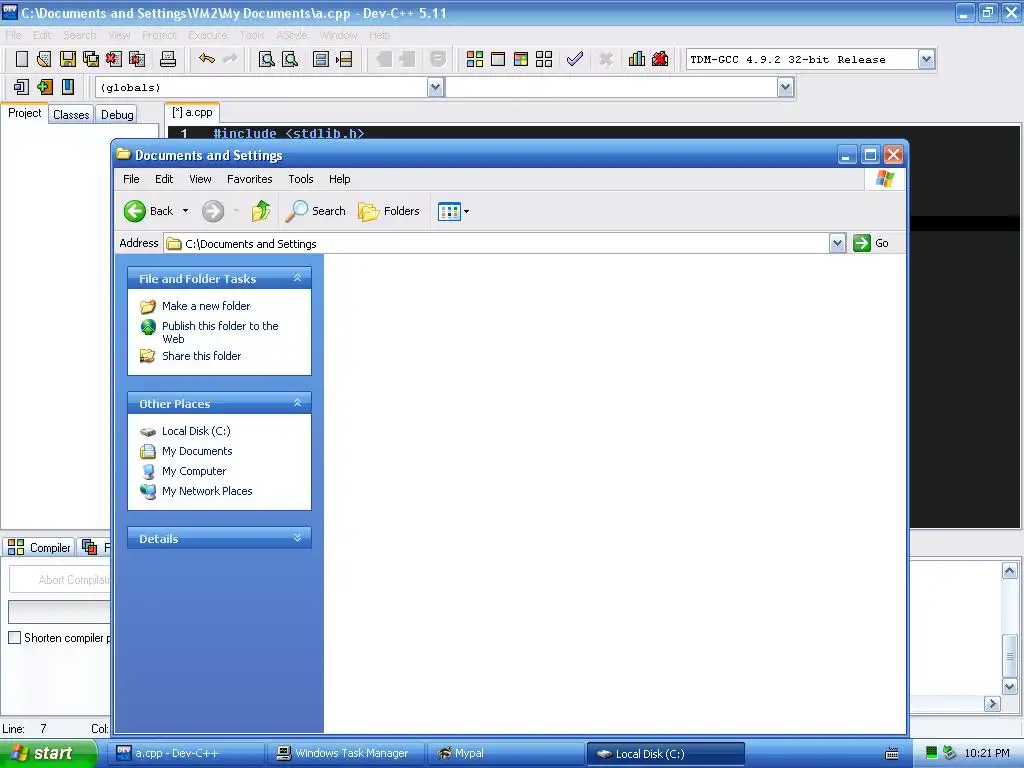Viewport: 1024px width, 768px height.
Task: Go to Local Disk (C:) in Other Places
Action: [196, 431]
